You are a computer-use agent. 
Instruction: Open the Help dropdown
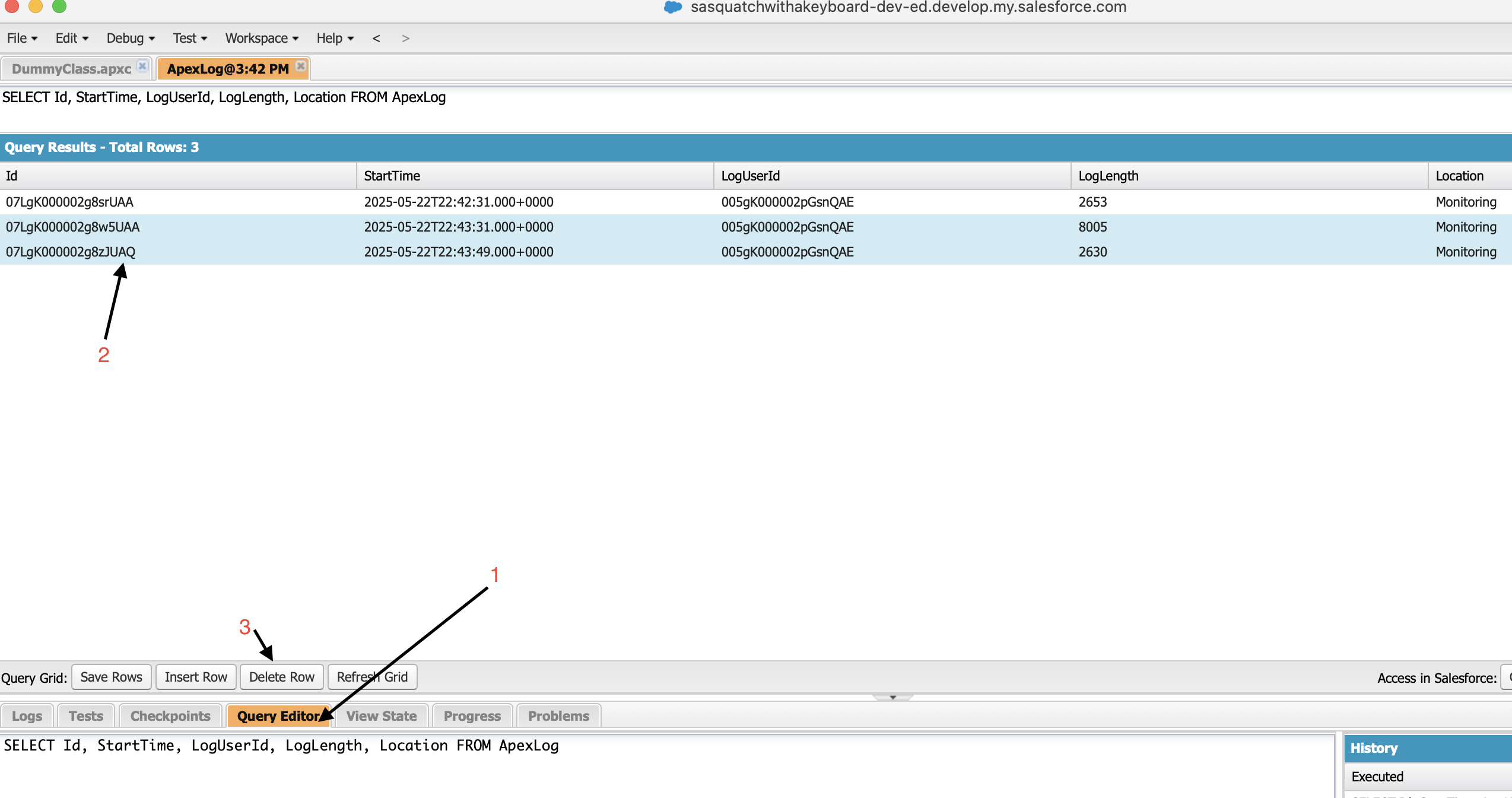click(331, 37)
